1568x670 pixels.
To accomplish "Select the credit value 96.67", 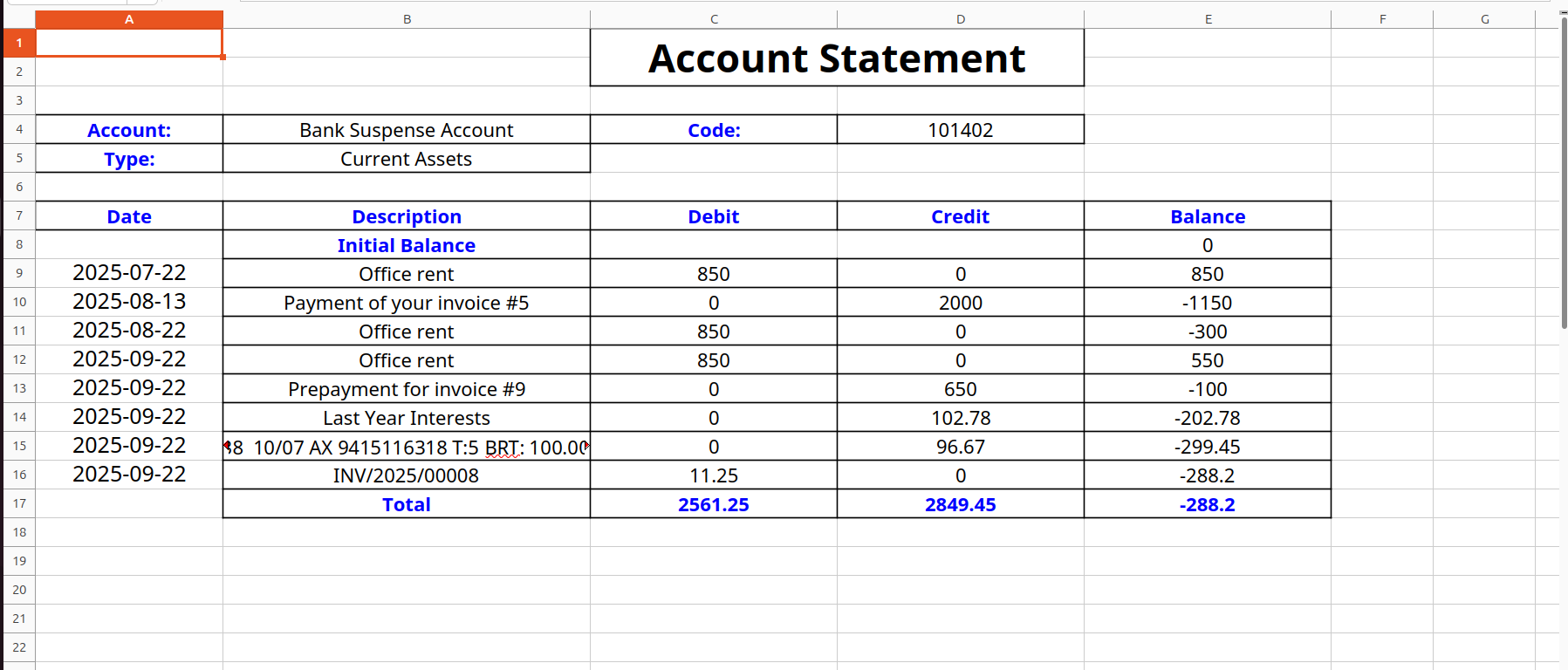I will pos(961,446).
